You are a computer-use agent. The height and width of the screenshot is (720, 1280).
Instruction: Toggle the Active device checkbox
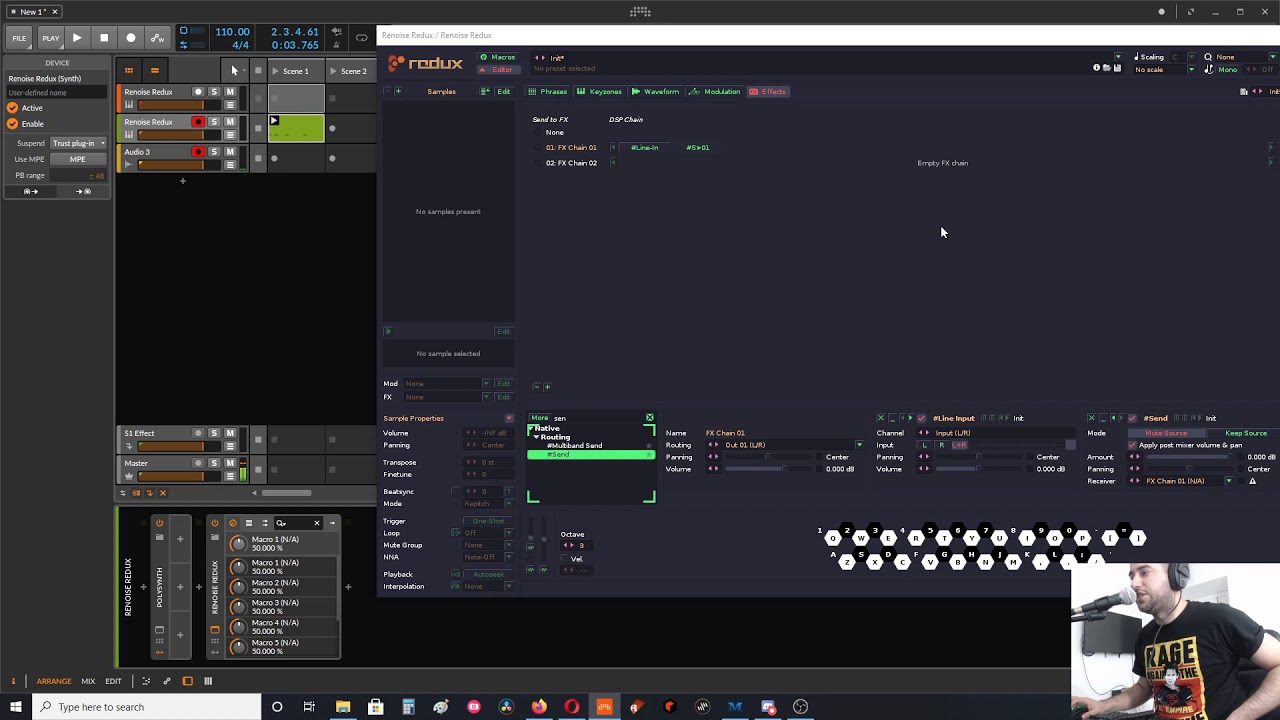[13, 108]
